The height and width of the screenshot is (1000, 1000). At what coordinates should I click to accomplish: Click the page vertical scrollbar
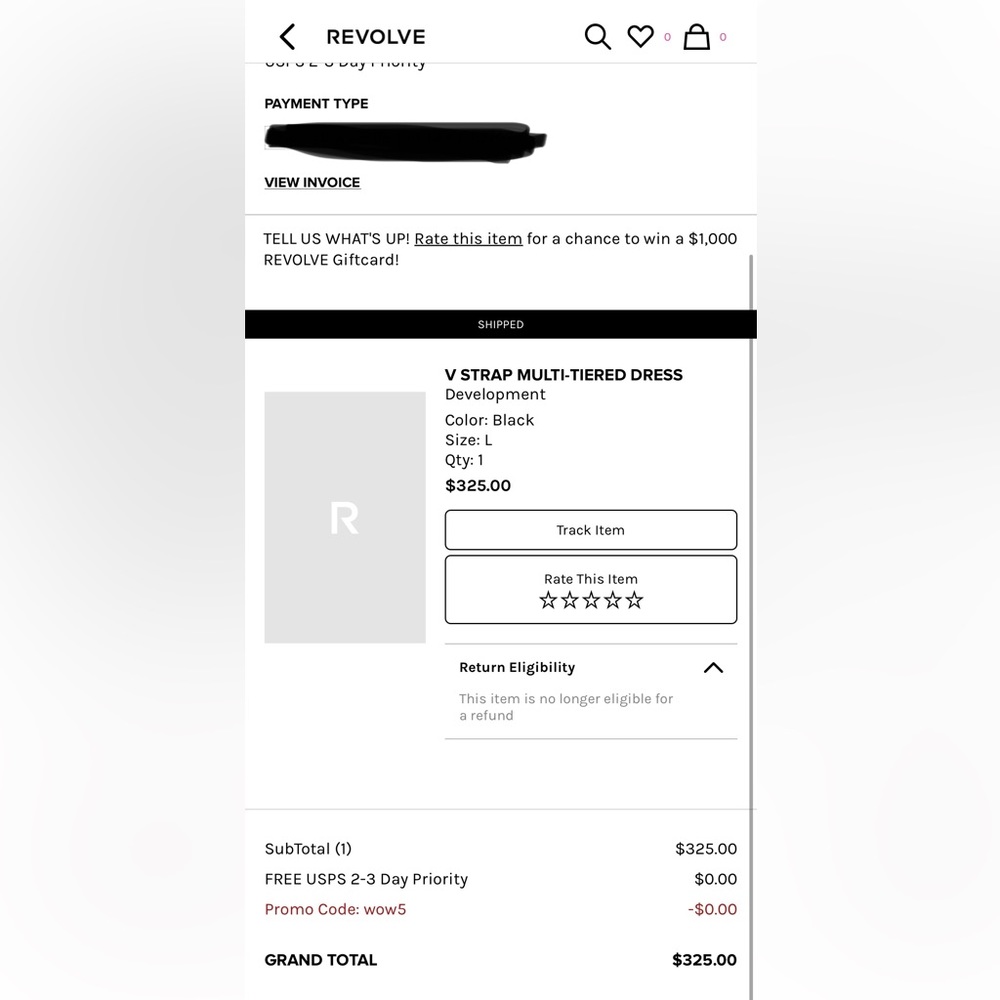pyautogui.click(x=751, y=625)
